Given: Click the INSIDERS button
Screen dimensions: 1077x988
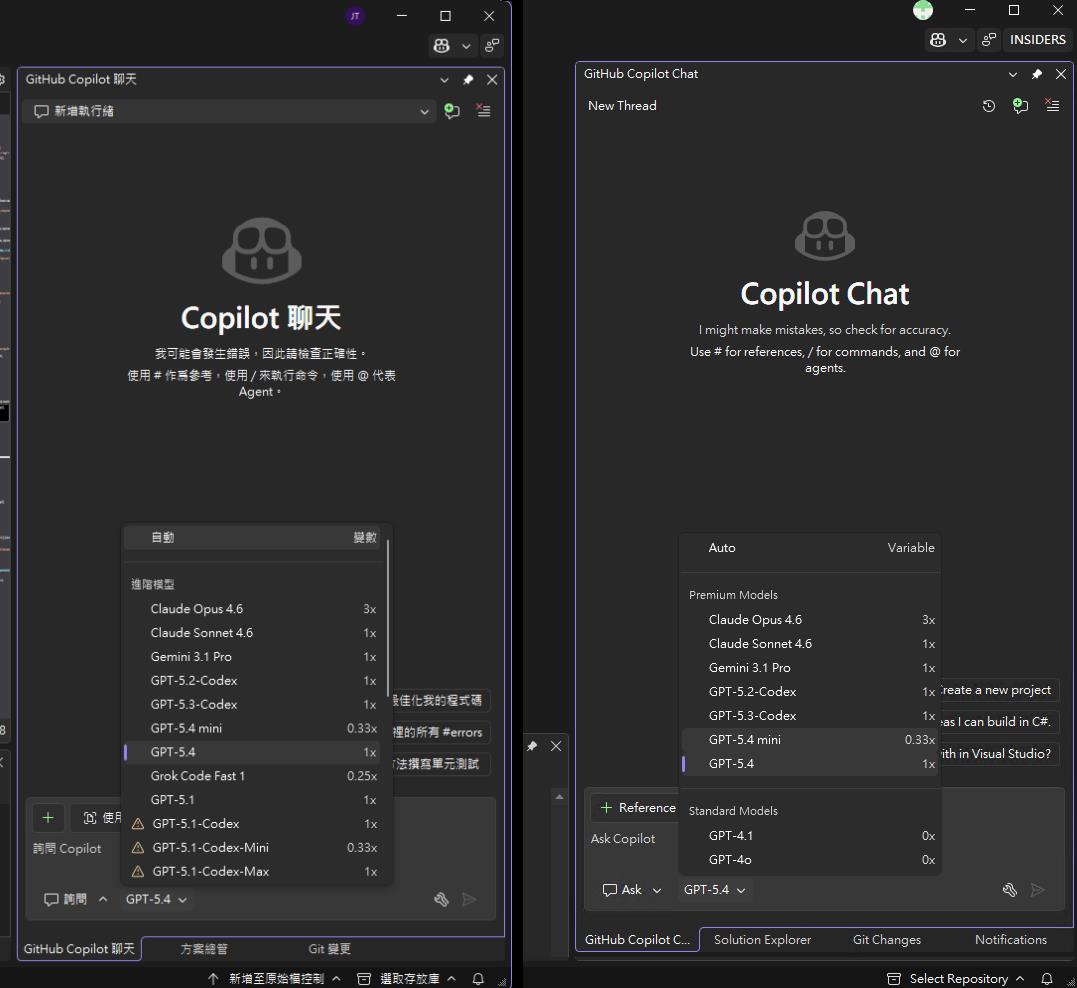Looking at the screenshot, I should pyautogui.click(x=1037, y=40).
